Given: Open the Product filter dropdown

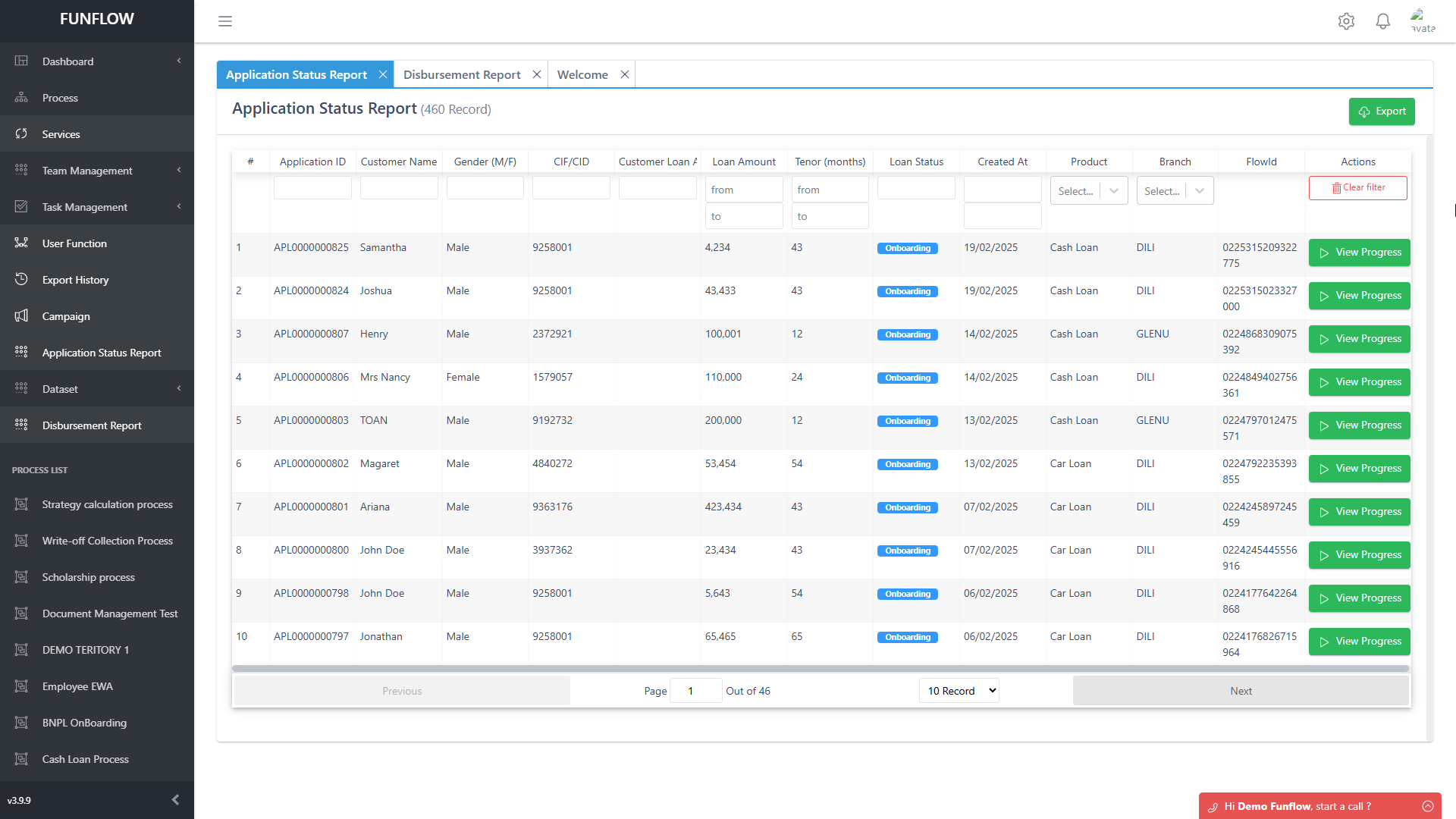Looking at the screenshot, I should tap(1088, 190).
